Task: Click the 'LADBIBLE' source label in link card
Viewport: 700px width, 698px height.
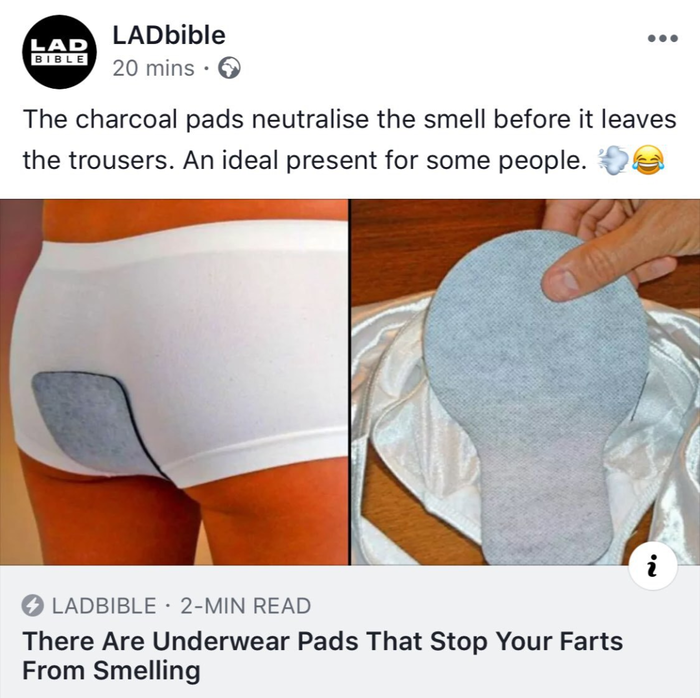Action: (x=104, y=606)
